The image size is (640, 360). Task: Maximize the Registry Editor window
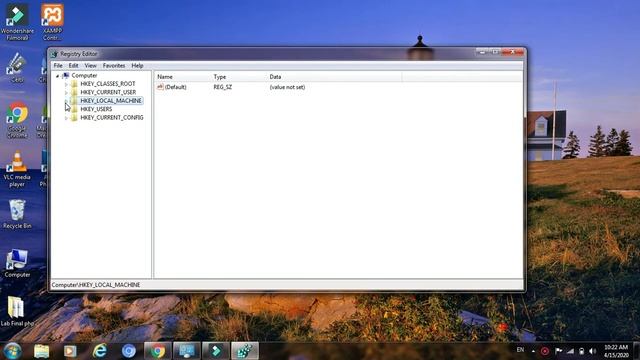click(x=494, y=52)
